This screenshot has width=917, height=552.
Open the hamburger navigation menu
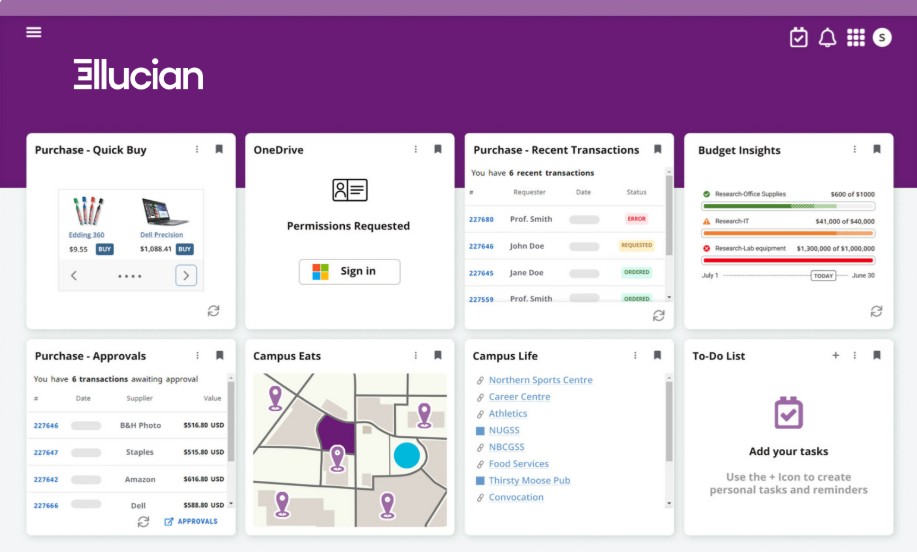[34, 32]
